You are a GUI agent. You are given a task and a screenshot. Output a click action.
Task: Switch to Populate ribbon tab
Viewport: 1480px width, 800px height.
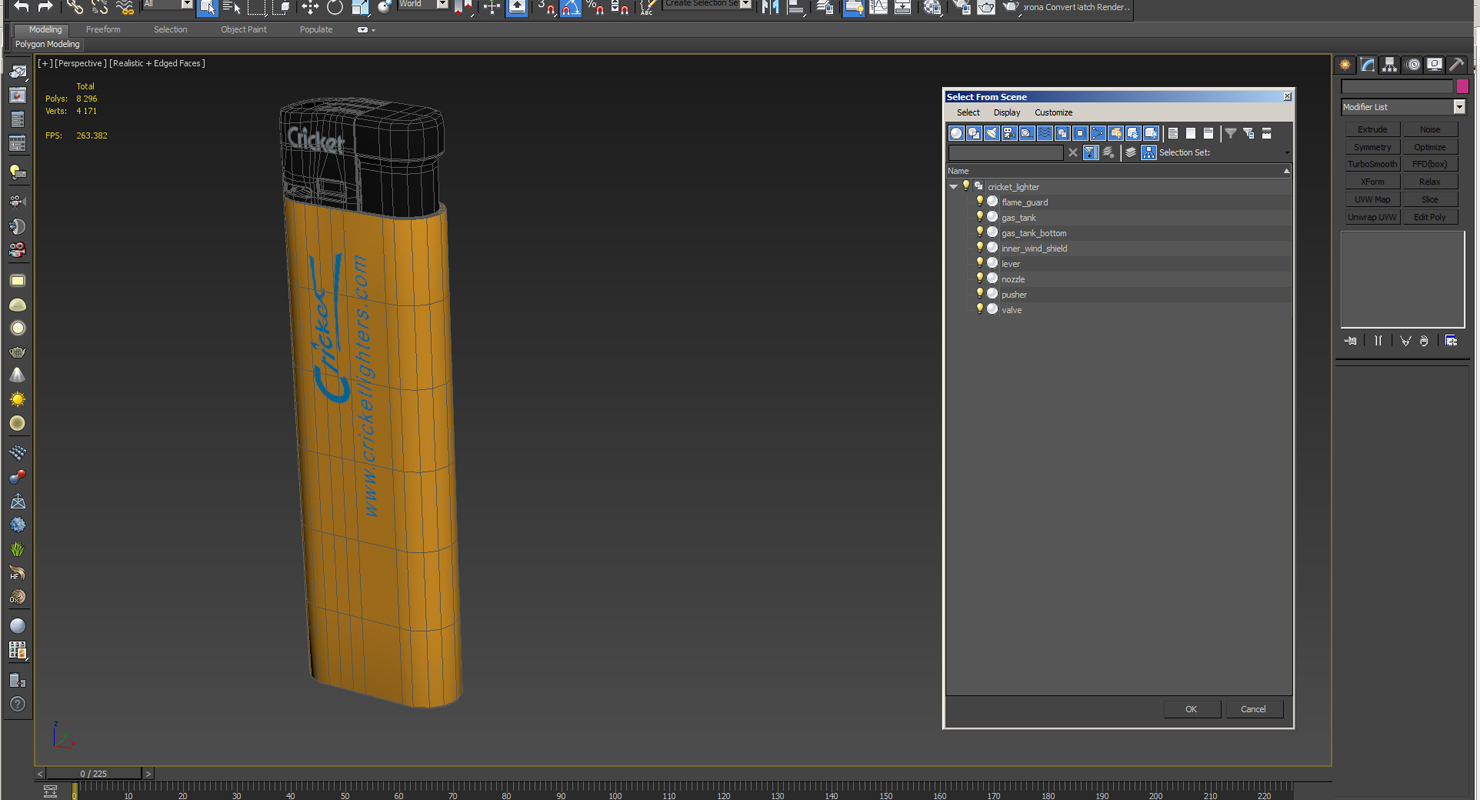pyautogui.click(x=316, y=30)
